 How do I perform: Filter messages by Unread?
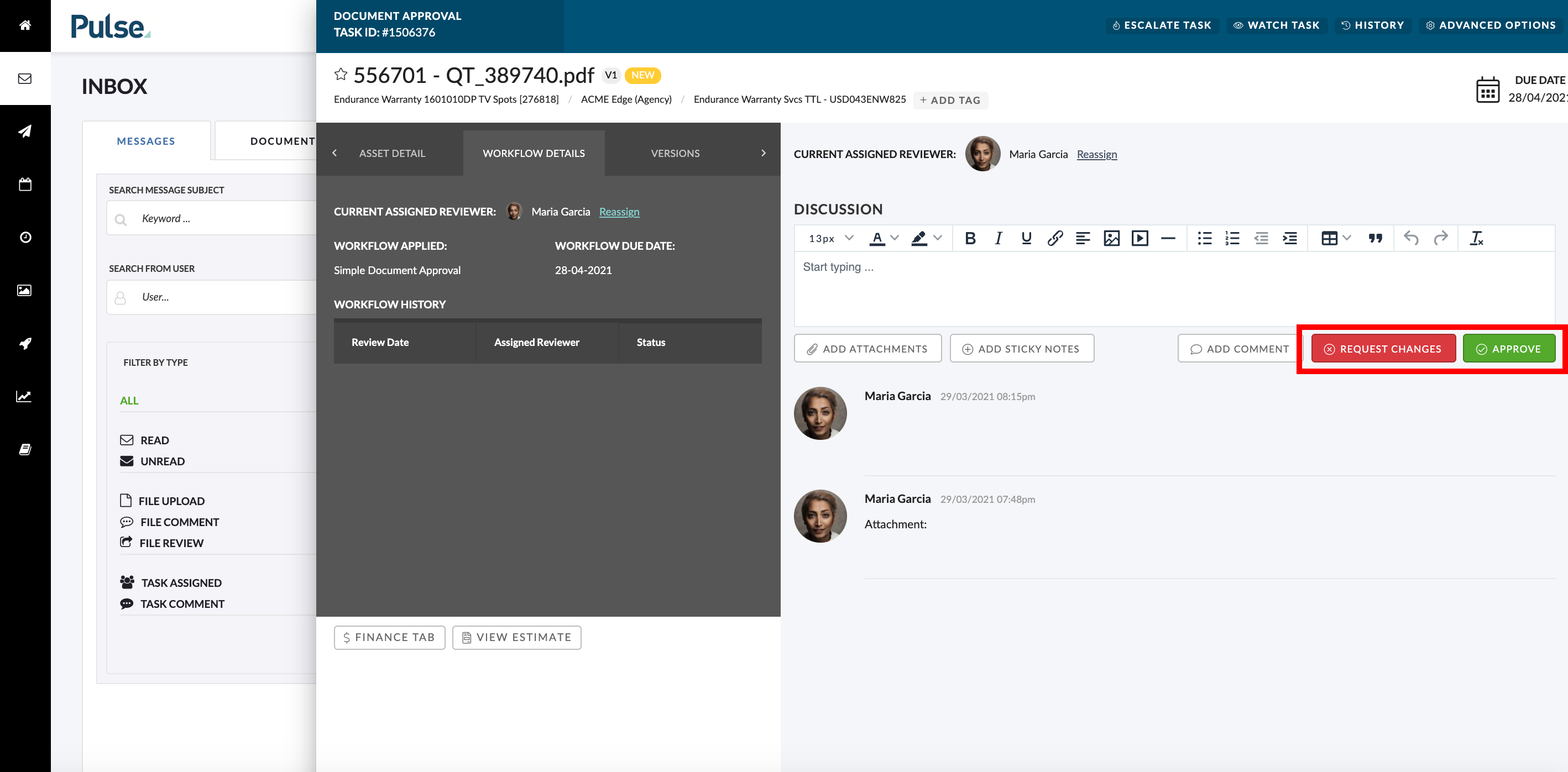152,461
